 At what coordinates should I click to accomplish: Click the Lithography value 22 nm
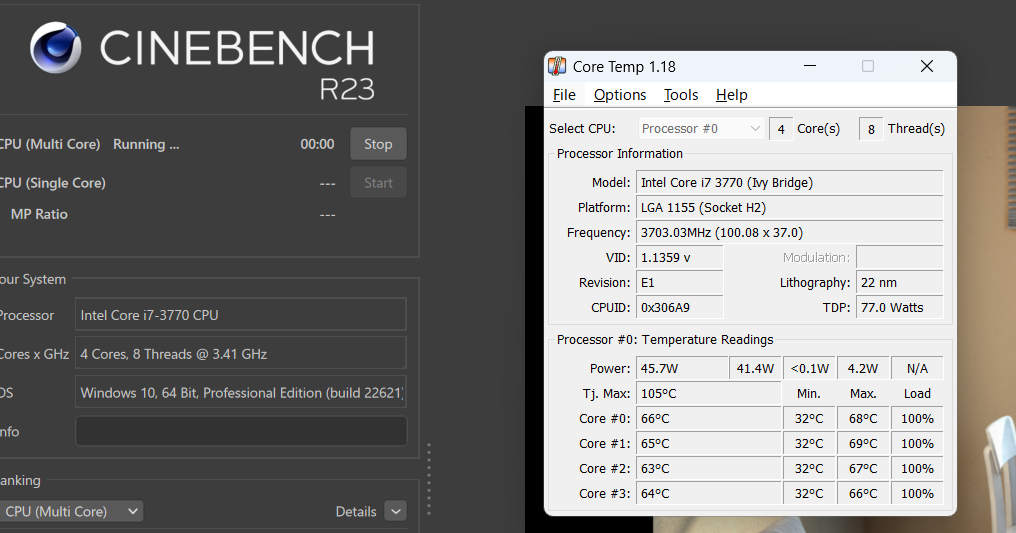tap(899, 282)
